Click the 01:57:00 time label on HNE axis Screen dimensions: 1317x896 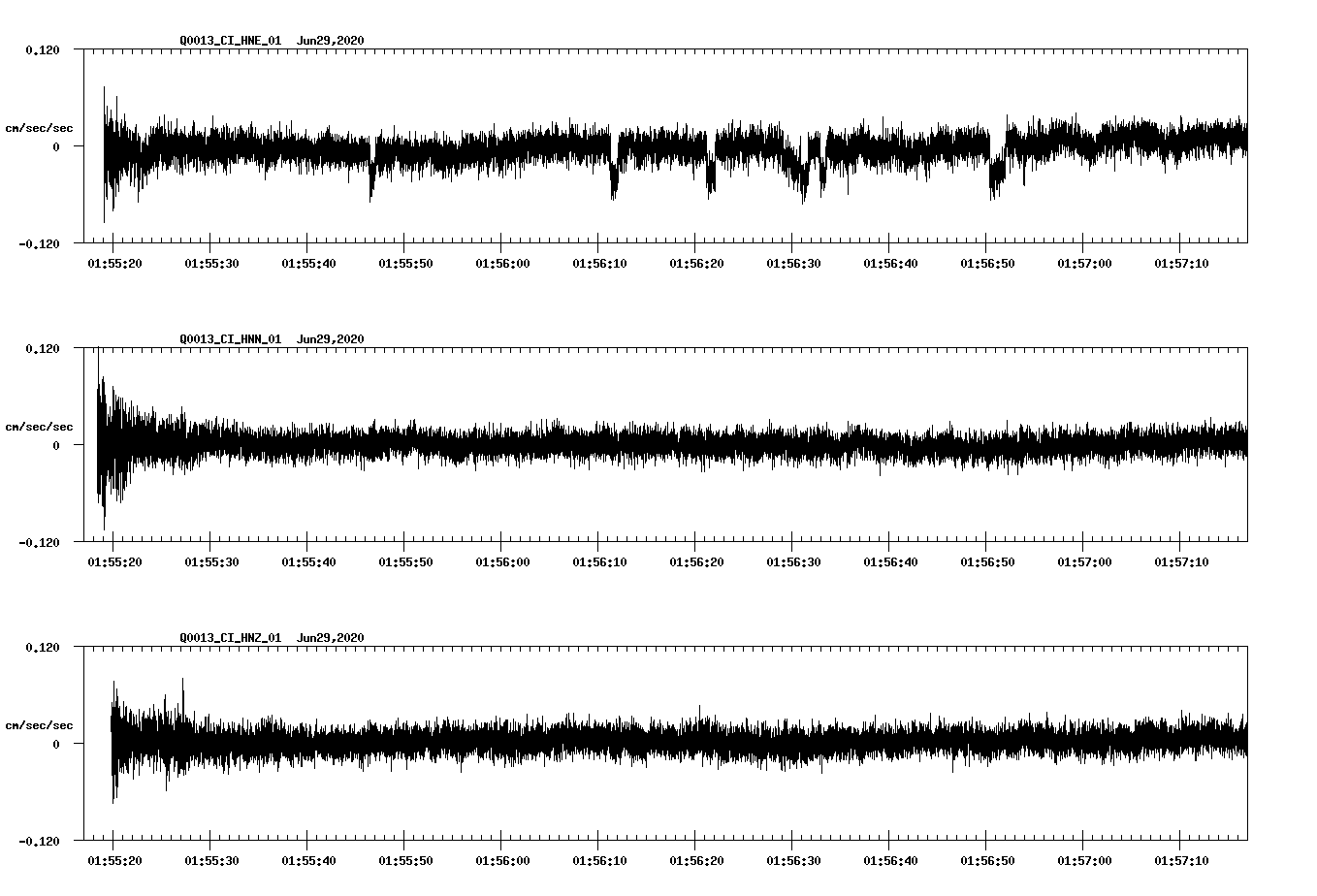coord(1083,263)
